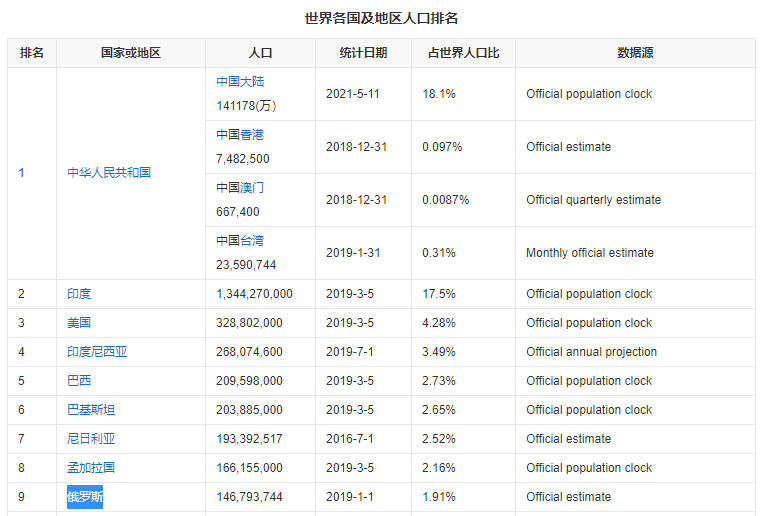The width and height of the screenshot is (764, 516).
Task: Click the 数据源 column header
Action: 635,53
